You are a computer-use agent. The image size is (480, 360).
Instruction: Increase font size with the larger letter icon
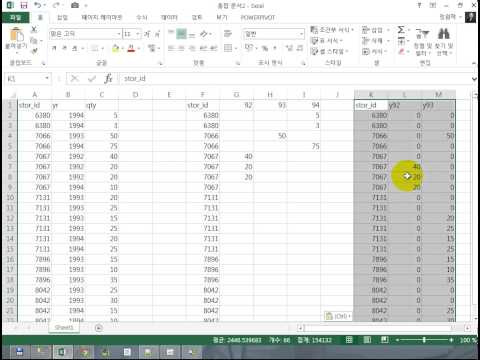click(147, 34)
